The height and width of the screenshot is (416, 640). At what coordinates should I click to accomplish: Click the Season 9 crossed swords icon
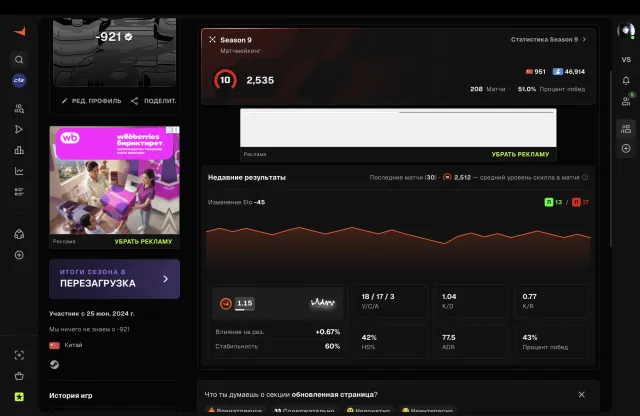point(212,40)
